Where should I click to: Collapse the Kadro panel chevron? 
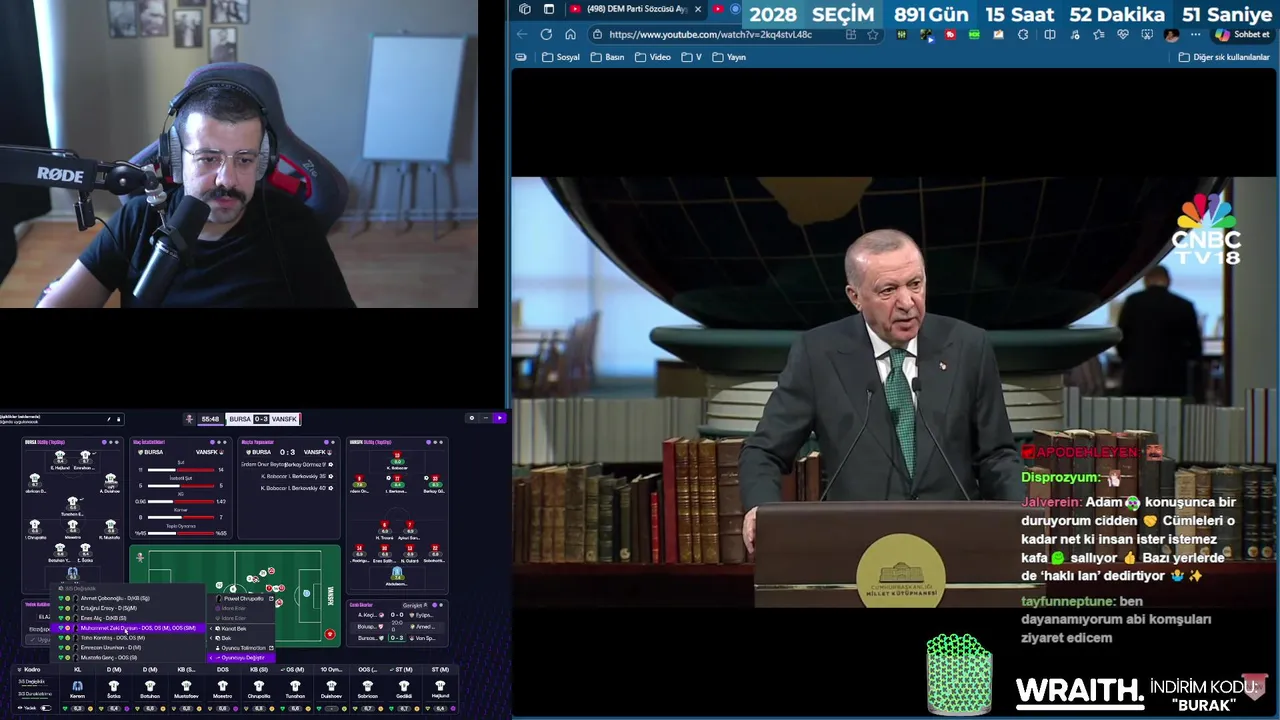click(19, 670)
